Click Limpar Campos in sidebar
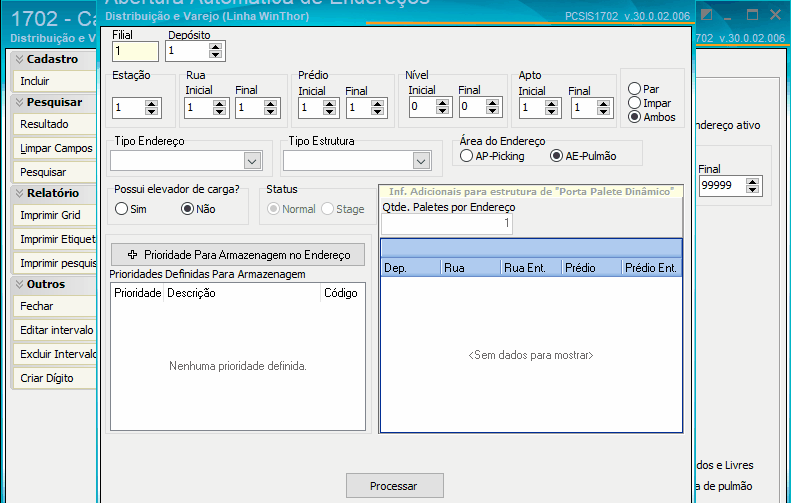Viewport: 791px width, 503px height. pyautogui.click(x=54, y=148)
